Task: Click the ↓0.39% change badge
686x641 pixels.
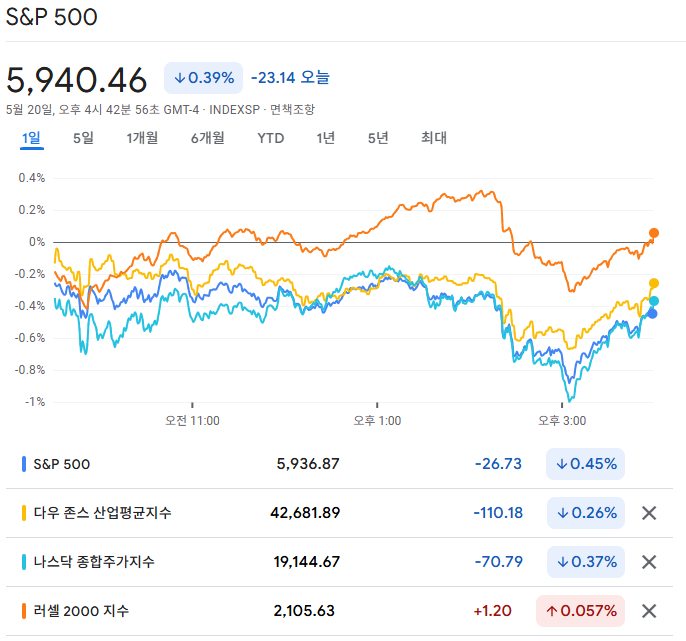Action: coord(203,78)
